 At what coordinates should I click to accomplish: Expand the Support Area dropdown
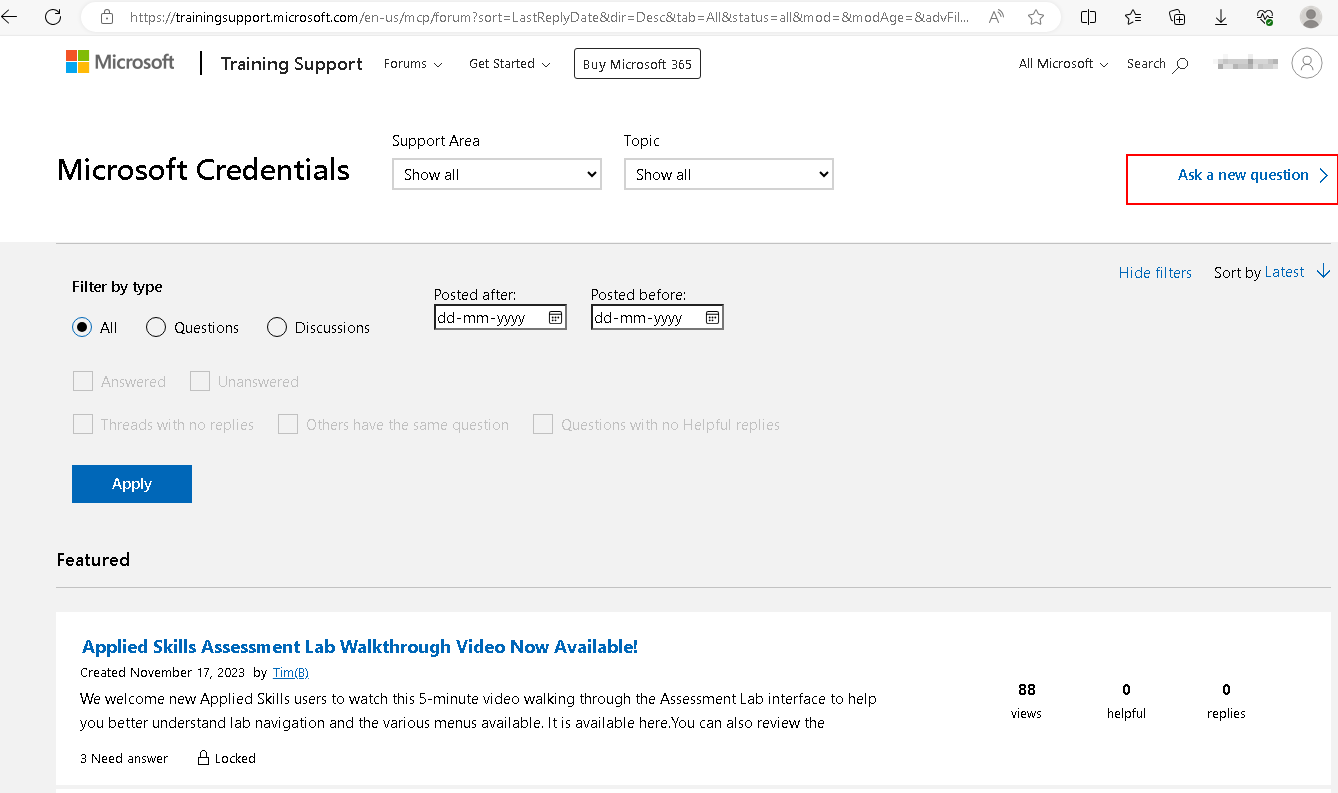496,174
